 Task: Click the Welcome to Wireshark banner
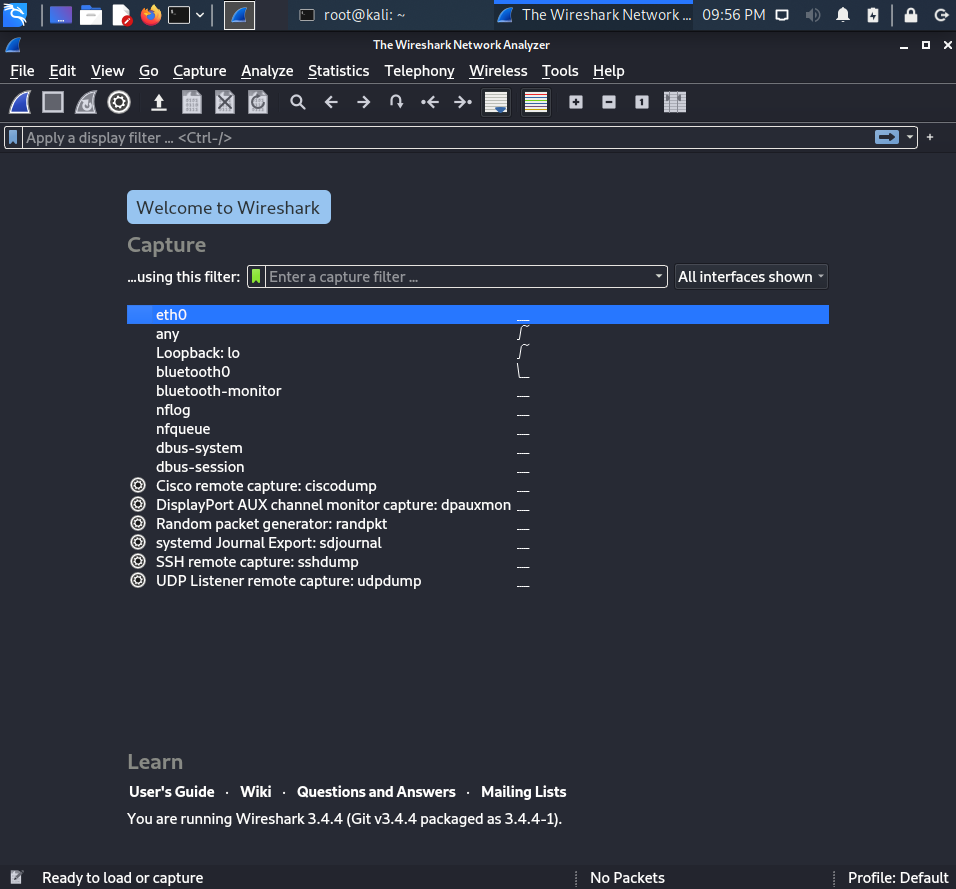coord(229,207)
